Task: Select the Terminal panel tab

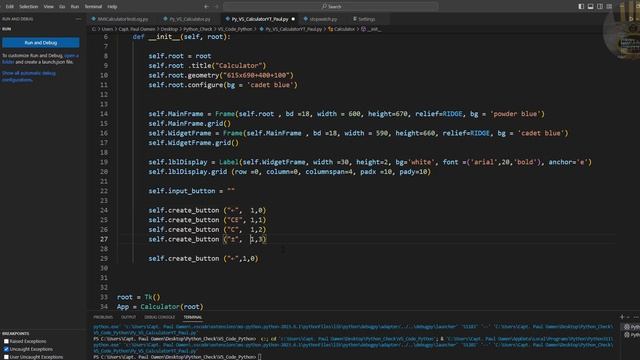Action: pos(193,317)
